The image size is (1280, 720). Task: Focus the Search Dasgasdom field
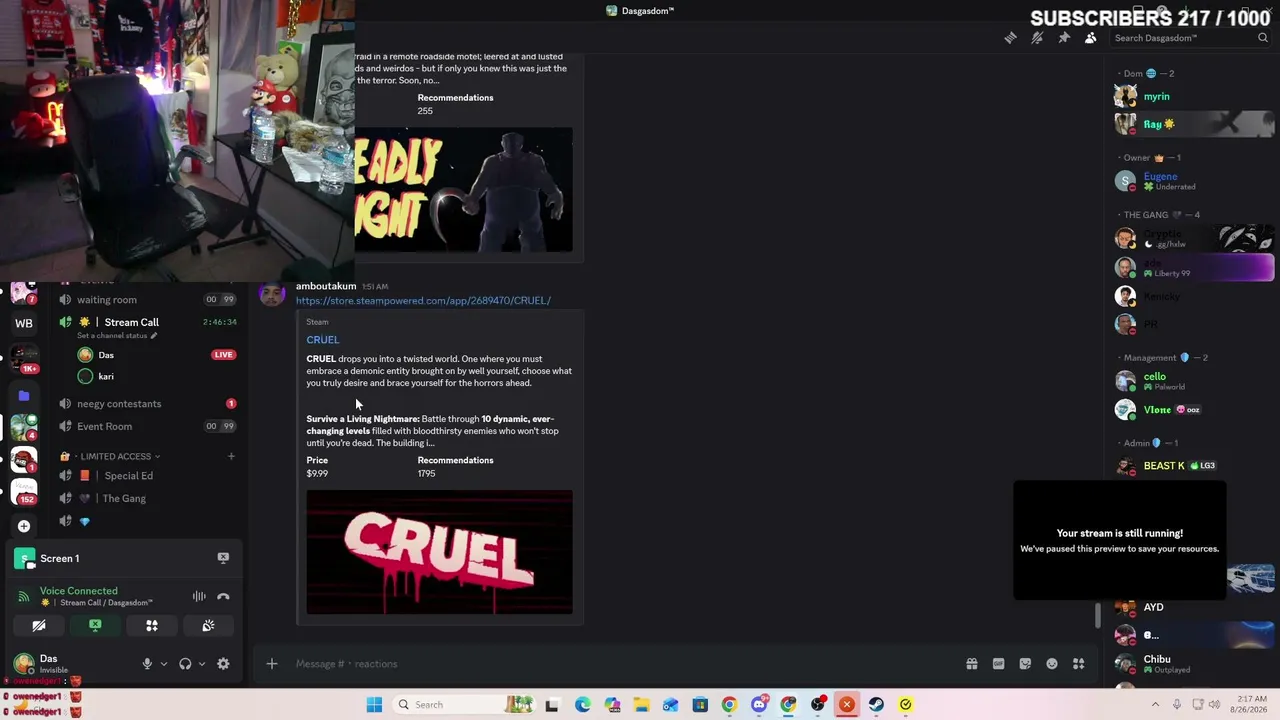coord(1190,38)
